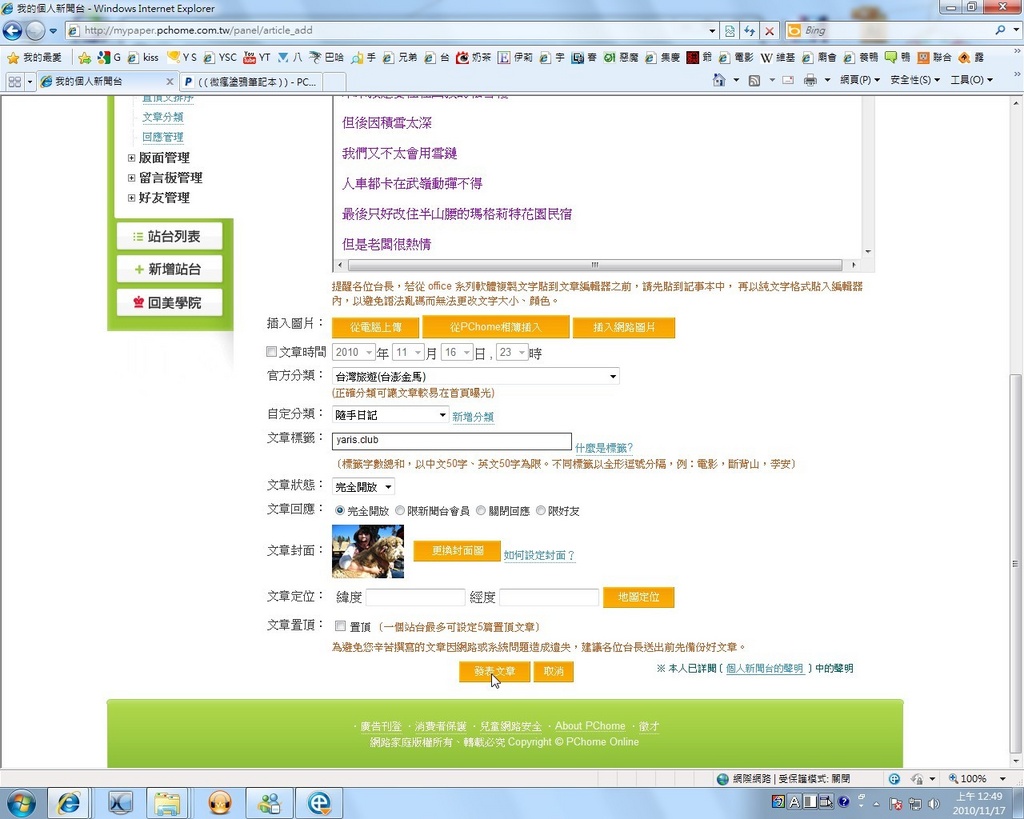The height and width of the screenshot is (819, 1024).
Task: Click the refresh icon beside the address bar
Action: coord(749,31)
